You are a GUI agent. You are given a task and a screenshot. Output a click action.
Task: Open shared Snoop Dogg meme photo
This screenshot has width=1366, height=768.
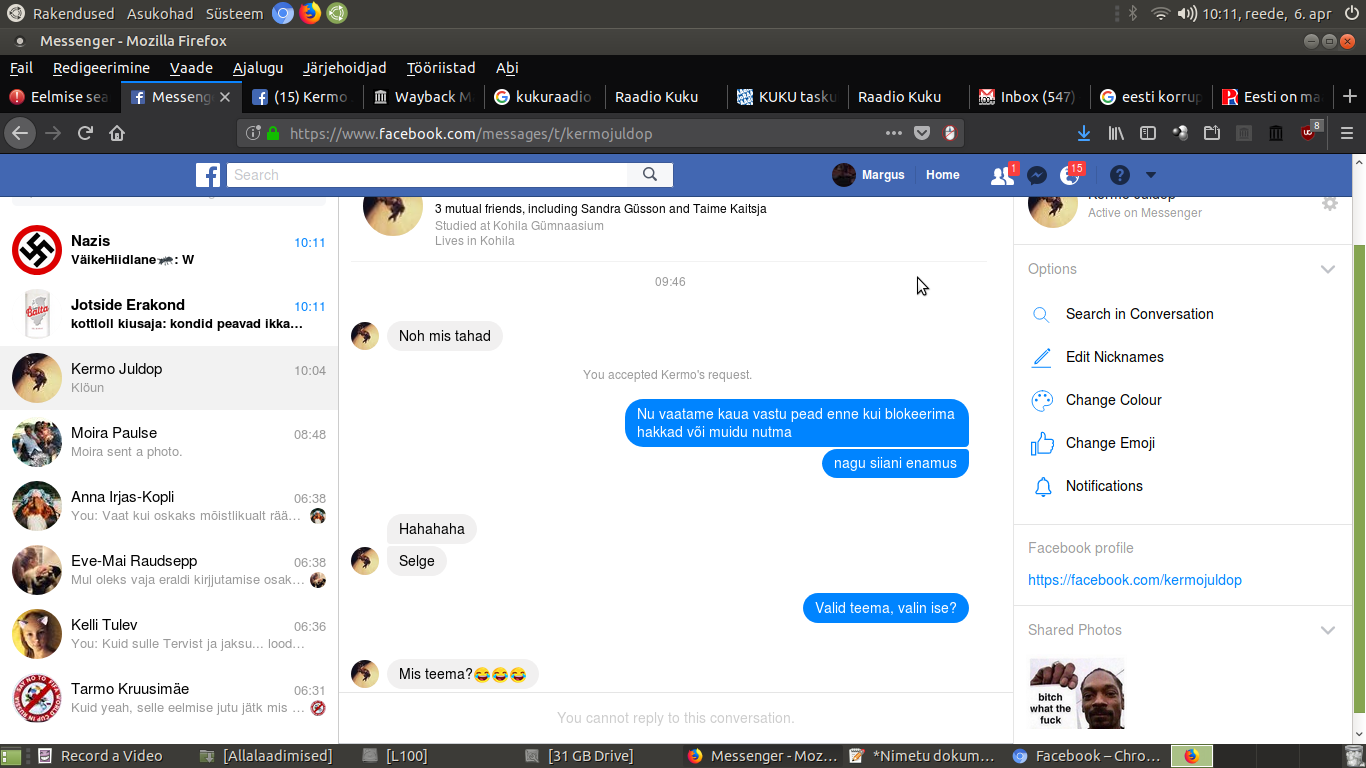tap(1077, 694)
